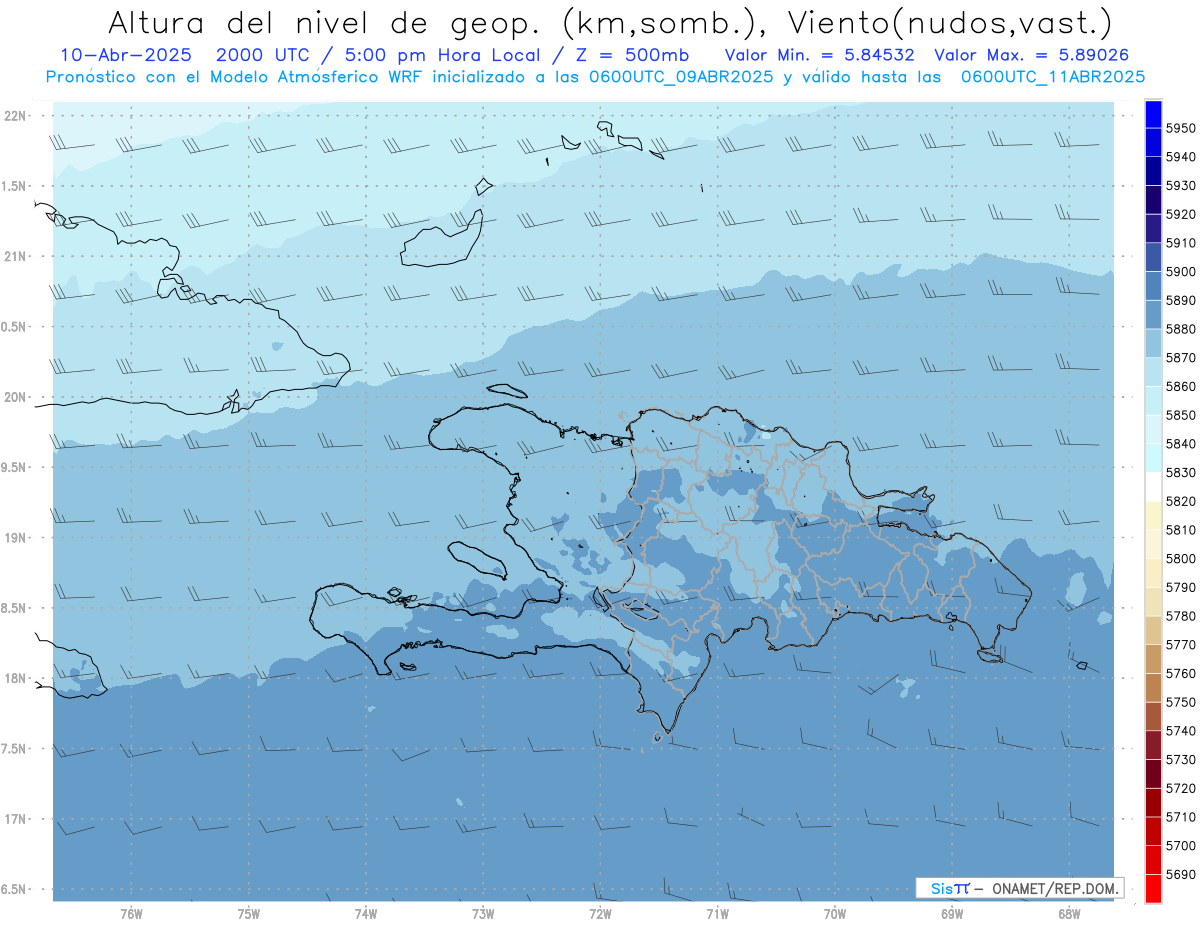
Task: Click the '73W' longitude label
Action: pyautogui.click(x=483, y=914)
